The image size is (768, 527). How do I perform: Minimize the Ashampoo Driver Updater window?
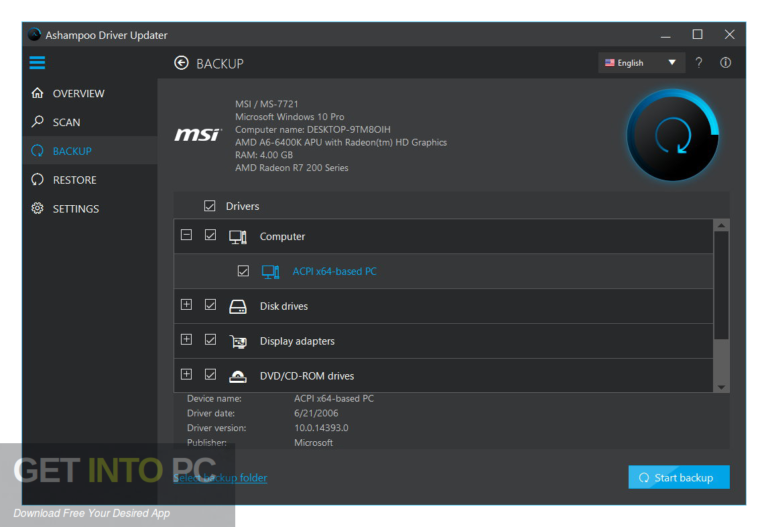pyautogui.click(x=666, y=35)
